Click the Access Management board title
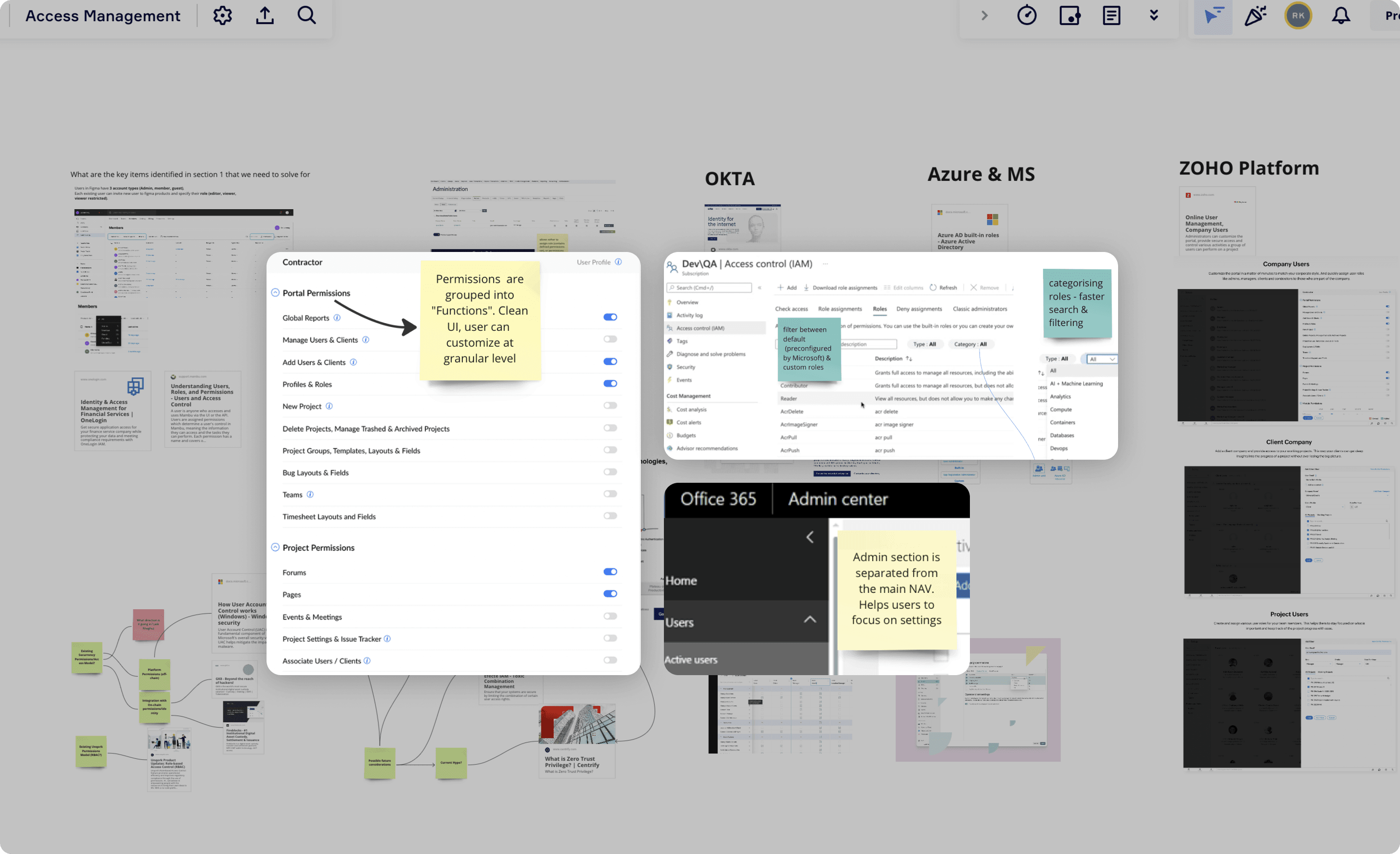The width and height of the screenshot is (1400, 854). pos(103,16)
